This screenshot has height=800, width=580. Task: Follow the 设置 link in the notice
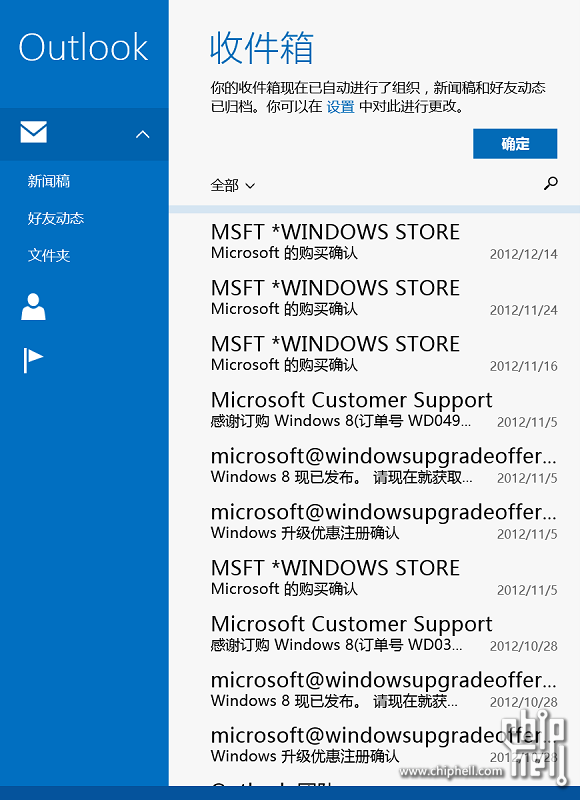coord(340,107)
